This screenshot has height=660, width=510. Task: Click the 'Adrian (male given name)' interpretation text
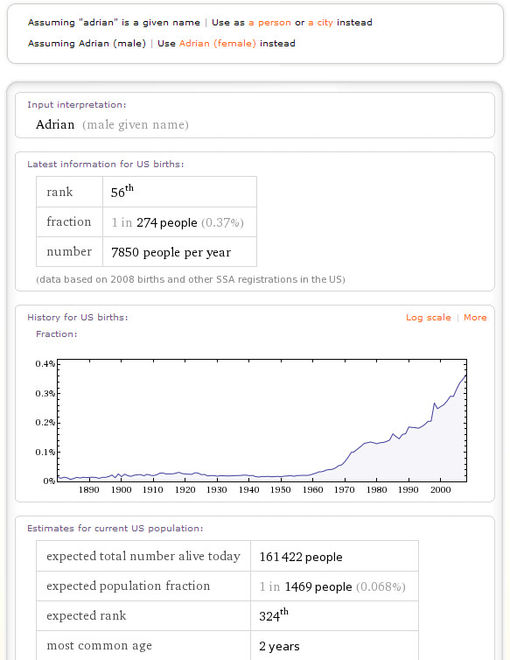pos(112,125)
